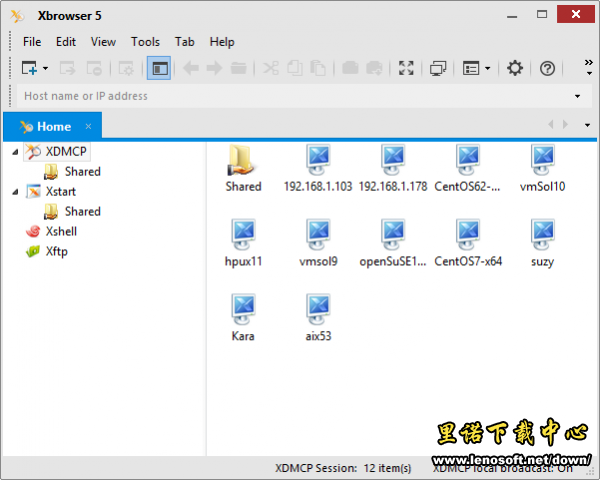Click the Cut scissors icon
The width and height of the screenshot is (600, 480).
pos(271,69)
